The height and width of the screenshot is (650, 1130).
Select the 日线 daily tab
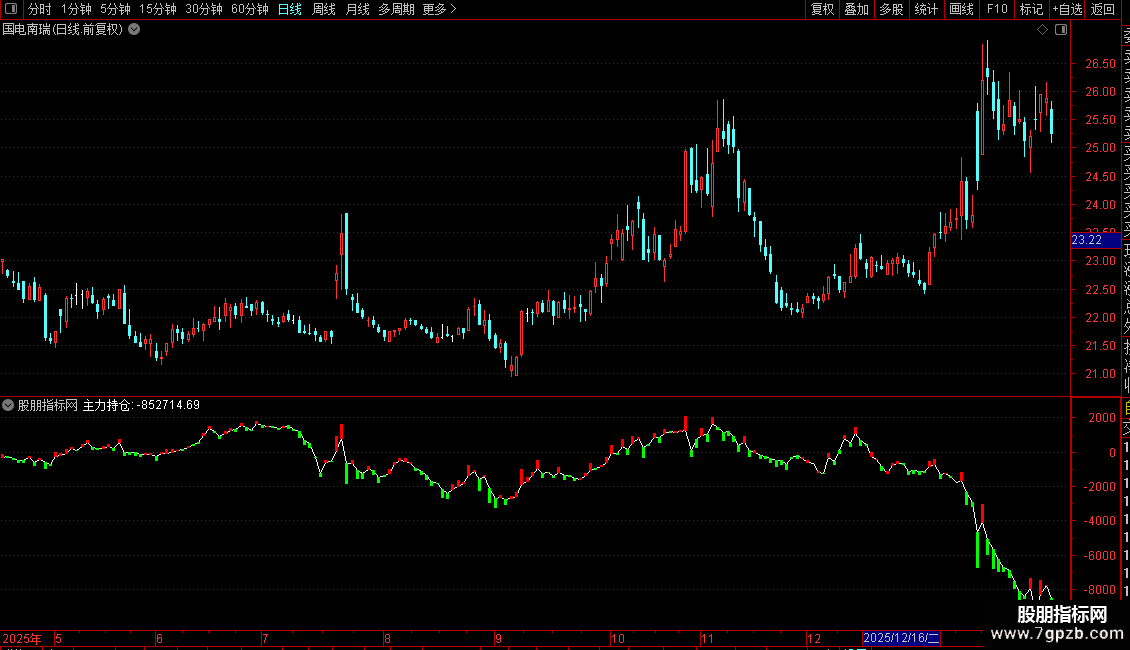pos(290,9)
